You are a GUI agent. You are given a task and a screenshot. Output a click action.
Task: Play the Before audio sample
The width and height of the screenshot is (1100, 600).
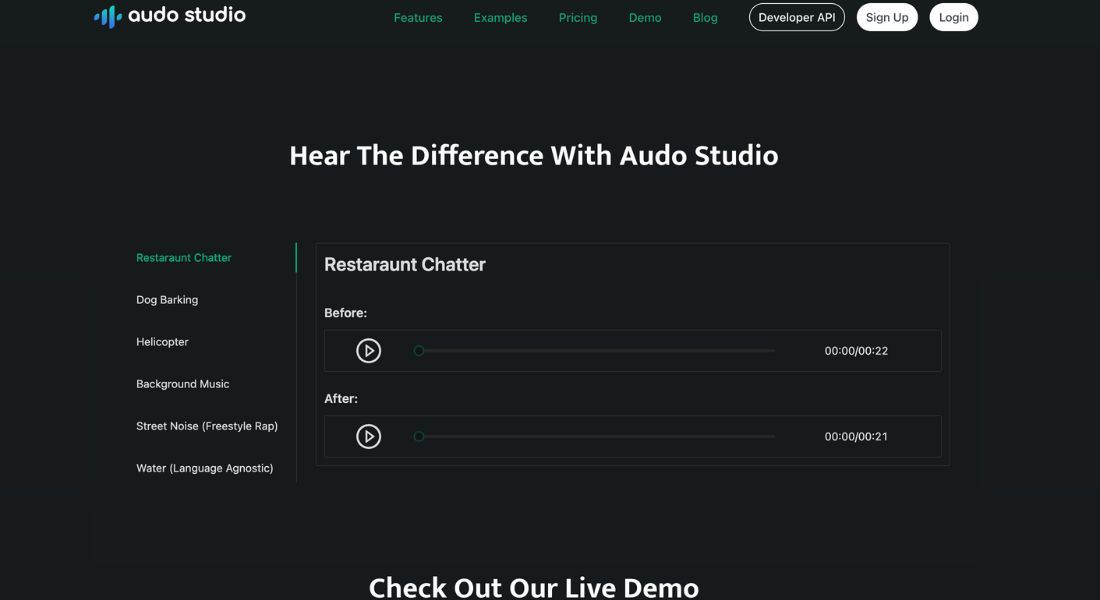coord(368,351)
